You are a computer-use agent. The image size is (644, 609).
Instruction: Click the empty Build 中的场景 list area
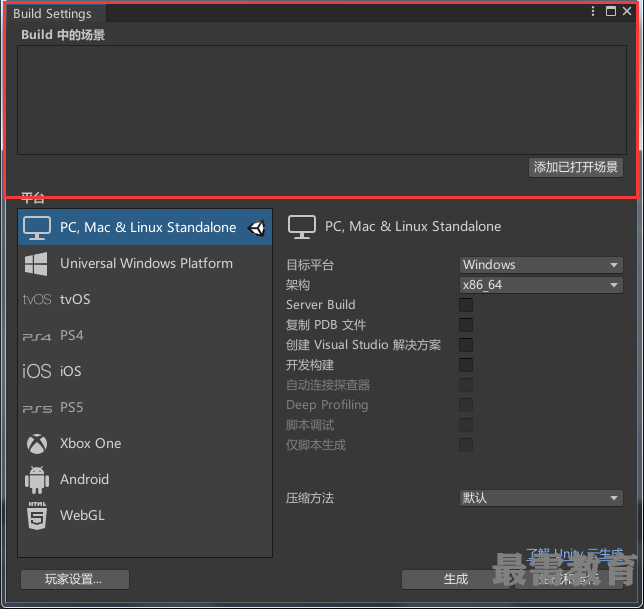(322, 100)
